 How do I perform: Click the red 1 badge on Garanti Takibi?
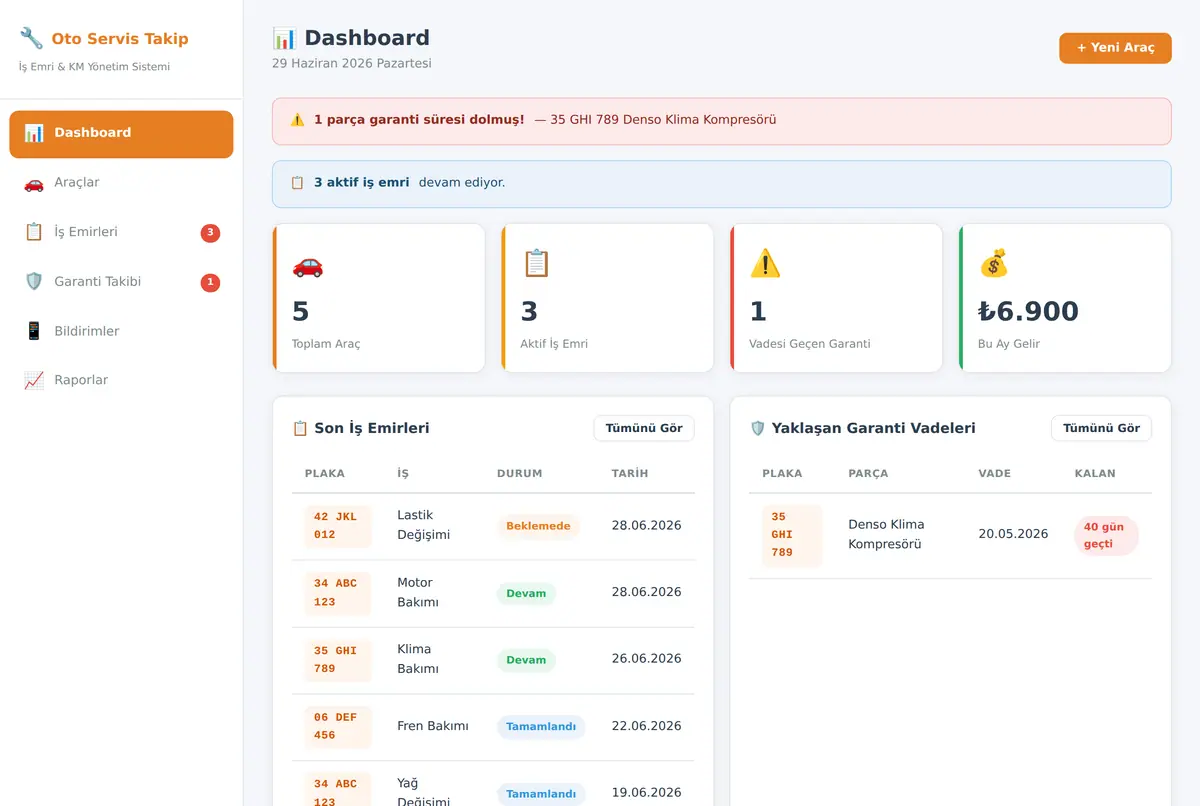point(210,283)
